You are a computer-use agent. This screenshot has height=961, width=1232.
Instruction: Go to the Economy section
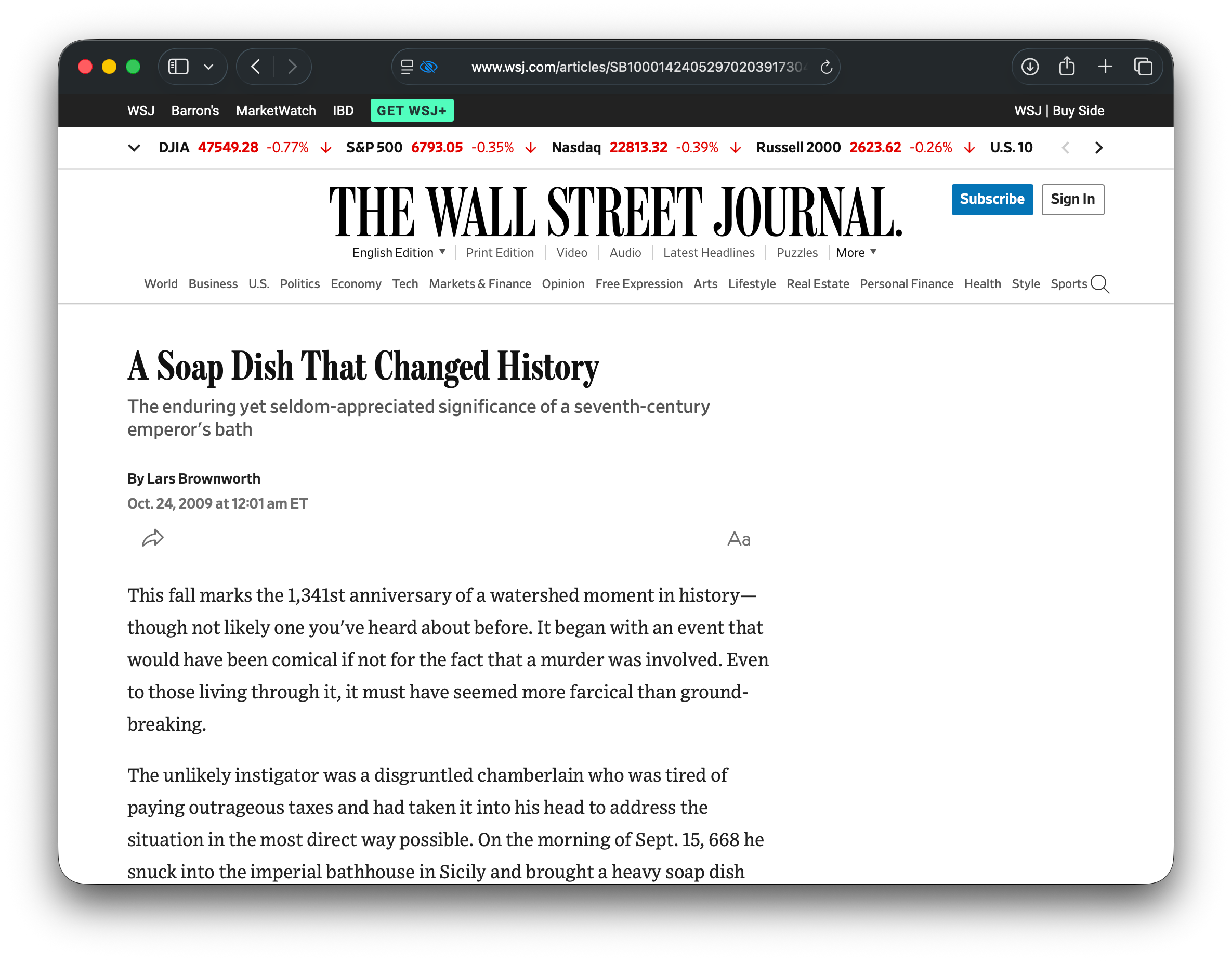(356, 284)
